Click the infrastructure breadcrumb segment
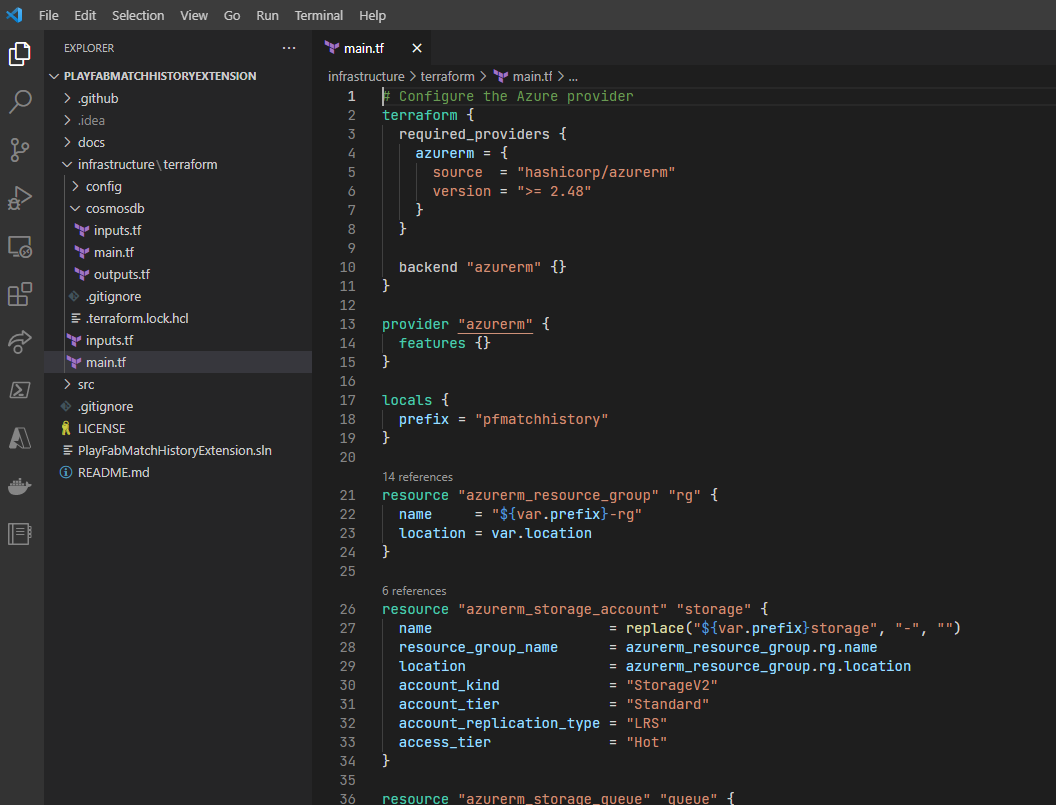The height and width of the screenshot is (805, 1056). (366, 76)
